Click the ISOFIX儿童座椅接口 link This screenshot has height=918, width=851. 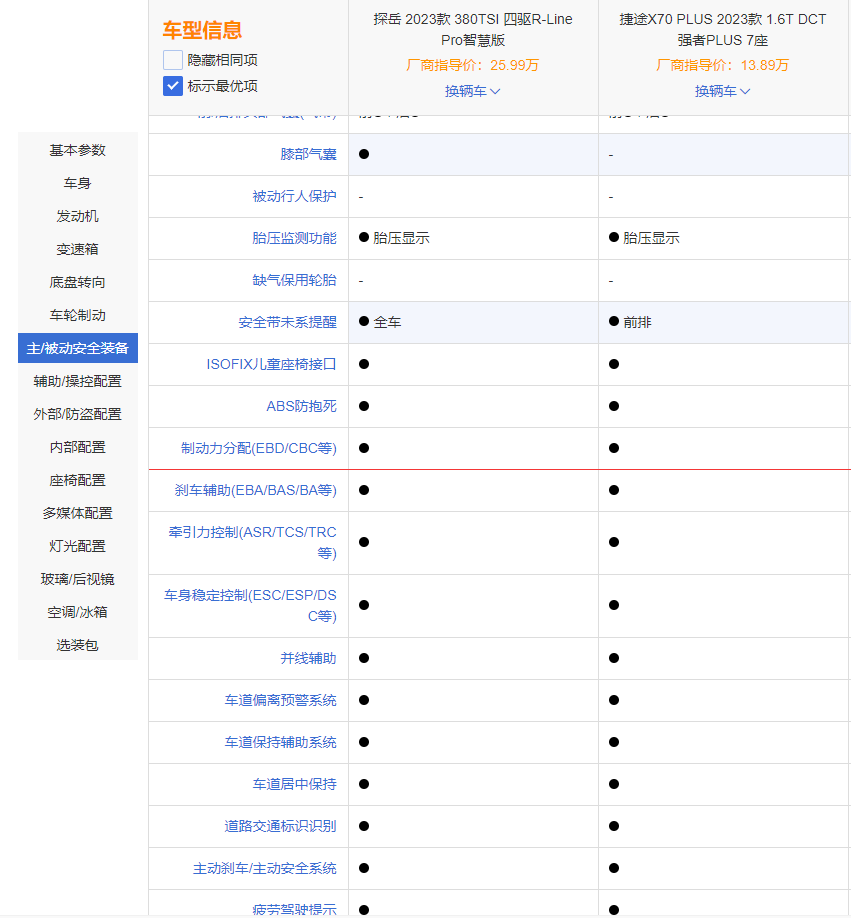pos(272,364)
